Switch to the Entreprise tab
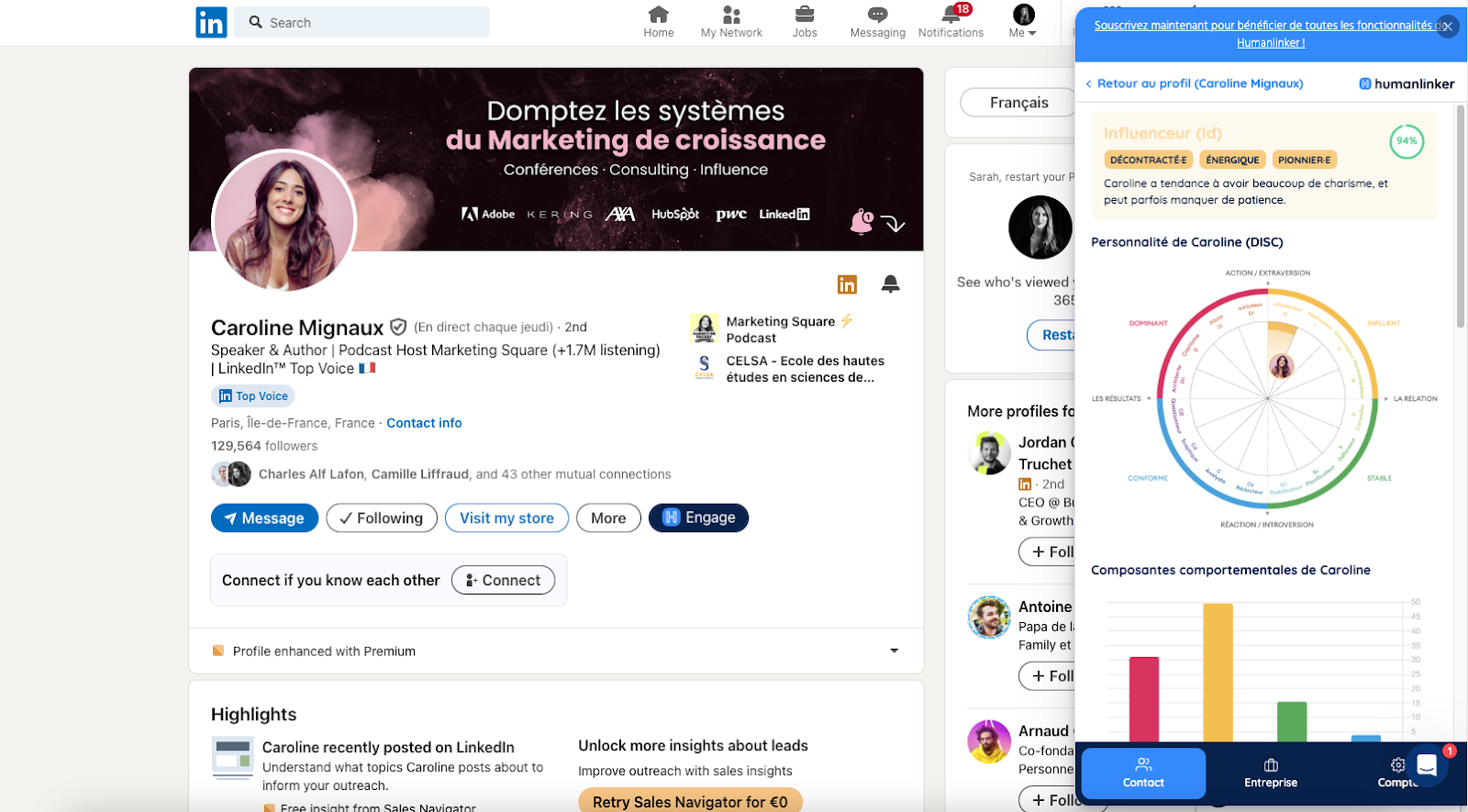 [x=1271, y=773]
